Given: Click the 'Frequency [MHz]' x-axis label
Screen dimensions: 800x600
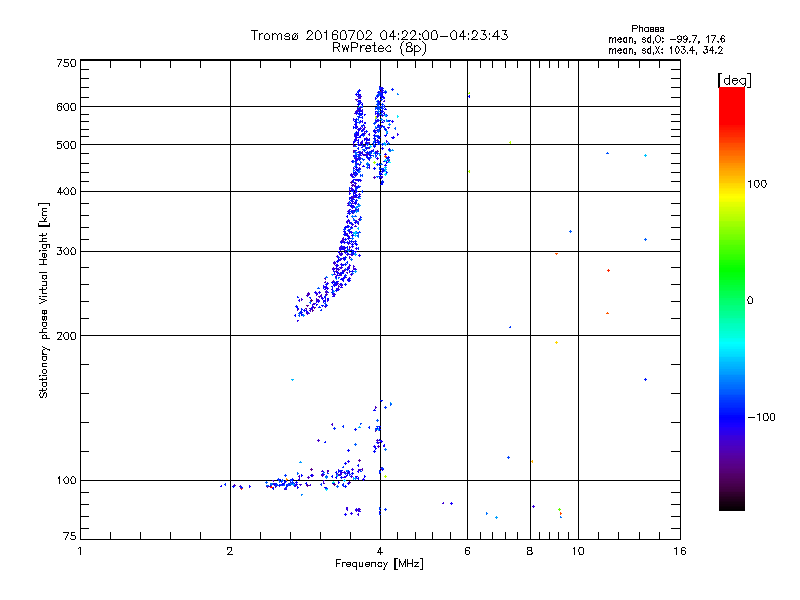Looking at the screenshot, I should (379, 564).
